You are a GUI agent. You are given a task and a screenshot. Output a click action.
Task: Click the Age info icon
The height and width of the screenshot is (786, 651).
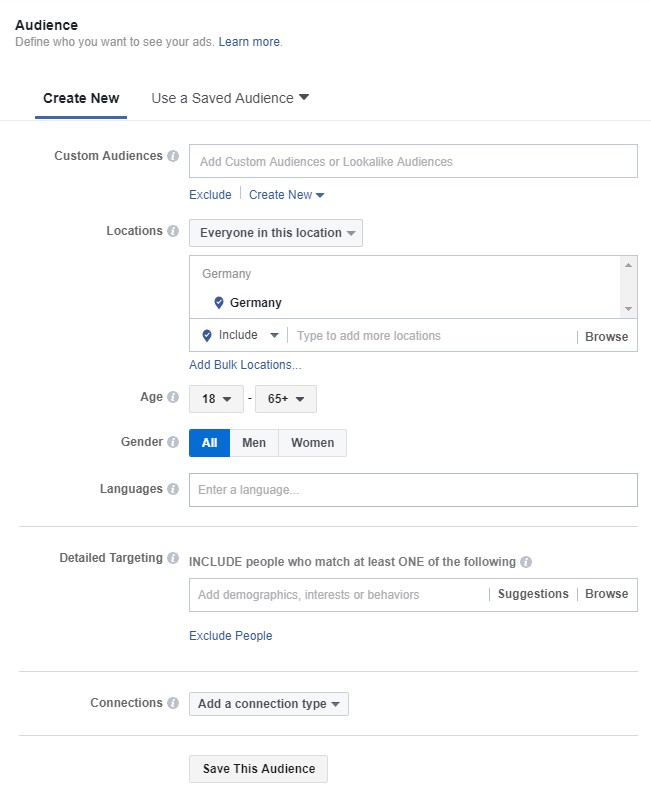tap(173, 397)
